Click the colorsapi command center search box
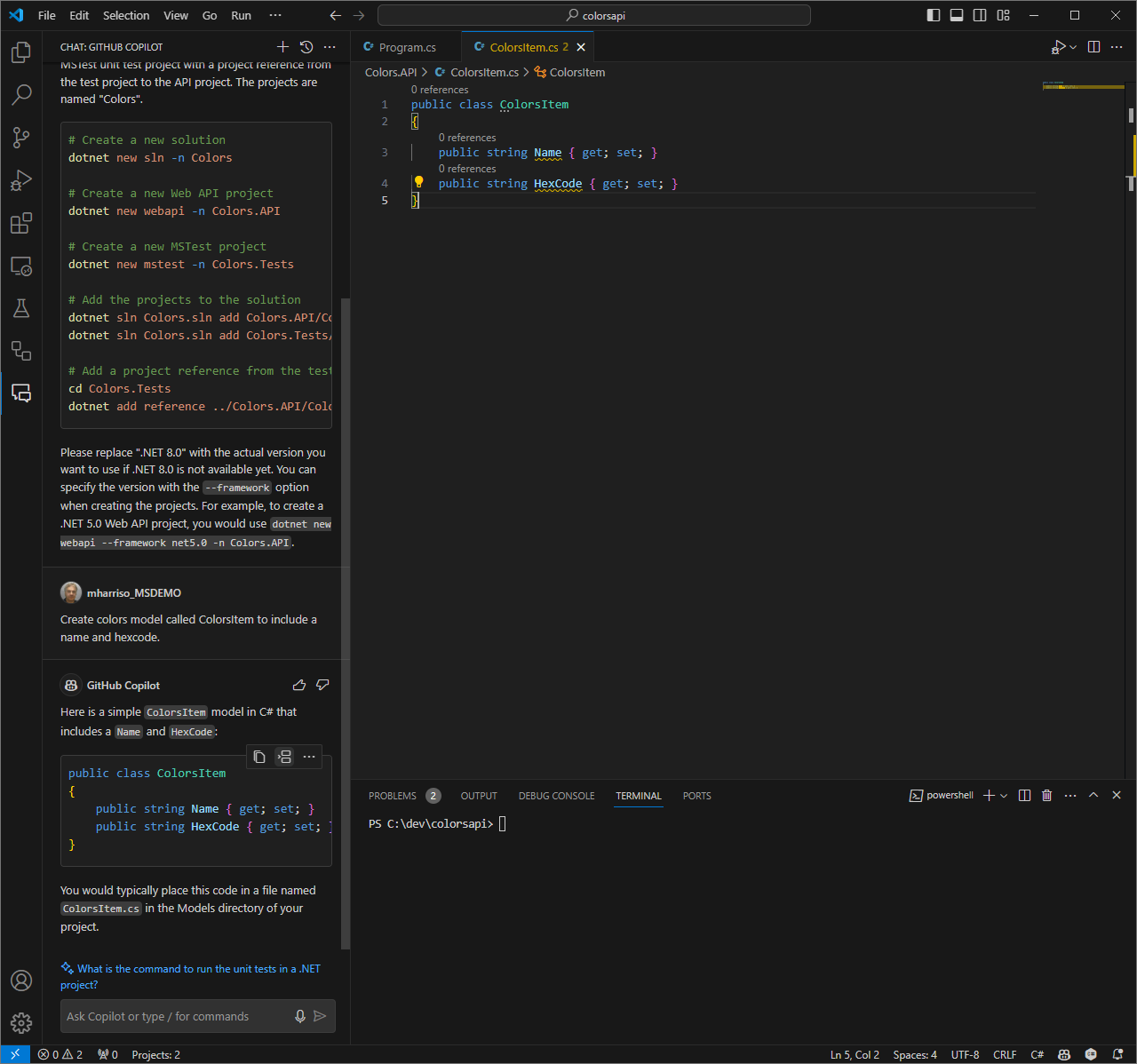The width and height of the screenshot is (1137, 1064). tap(594, 15)
